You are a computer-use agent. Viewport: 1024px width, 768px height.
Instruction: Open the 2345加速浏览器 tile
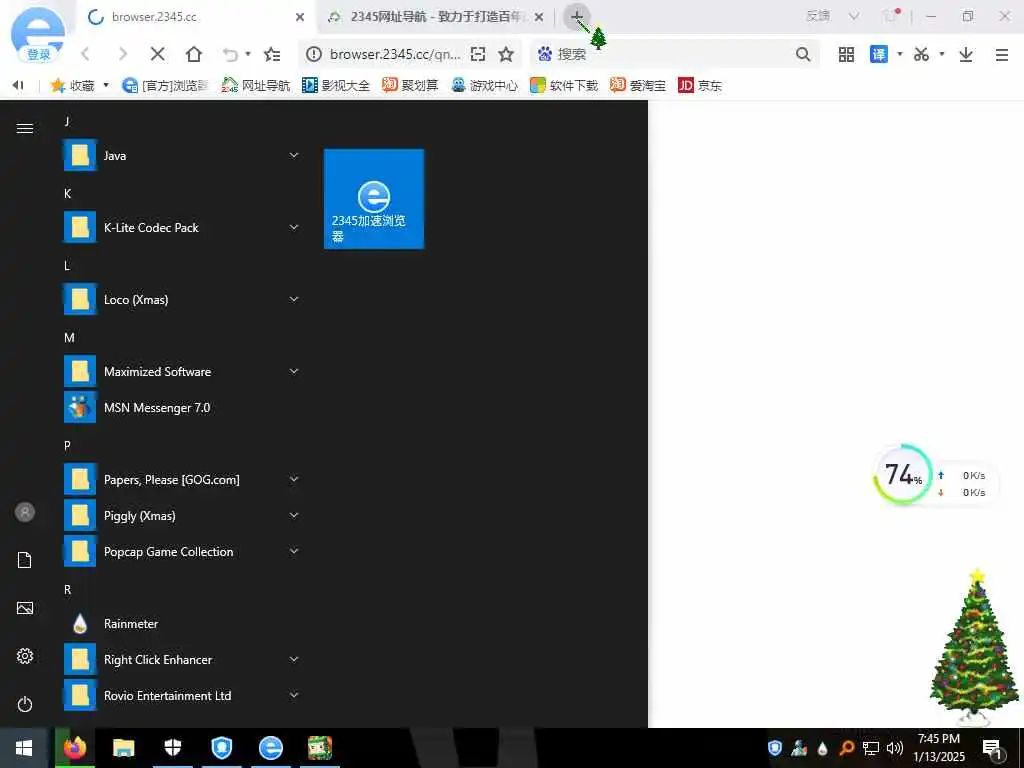[374, 199]
